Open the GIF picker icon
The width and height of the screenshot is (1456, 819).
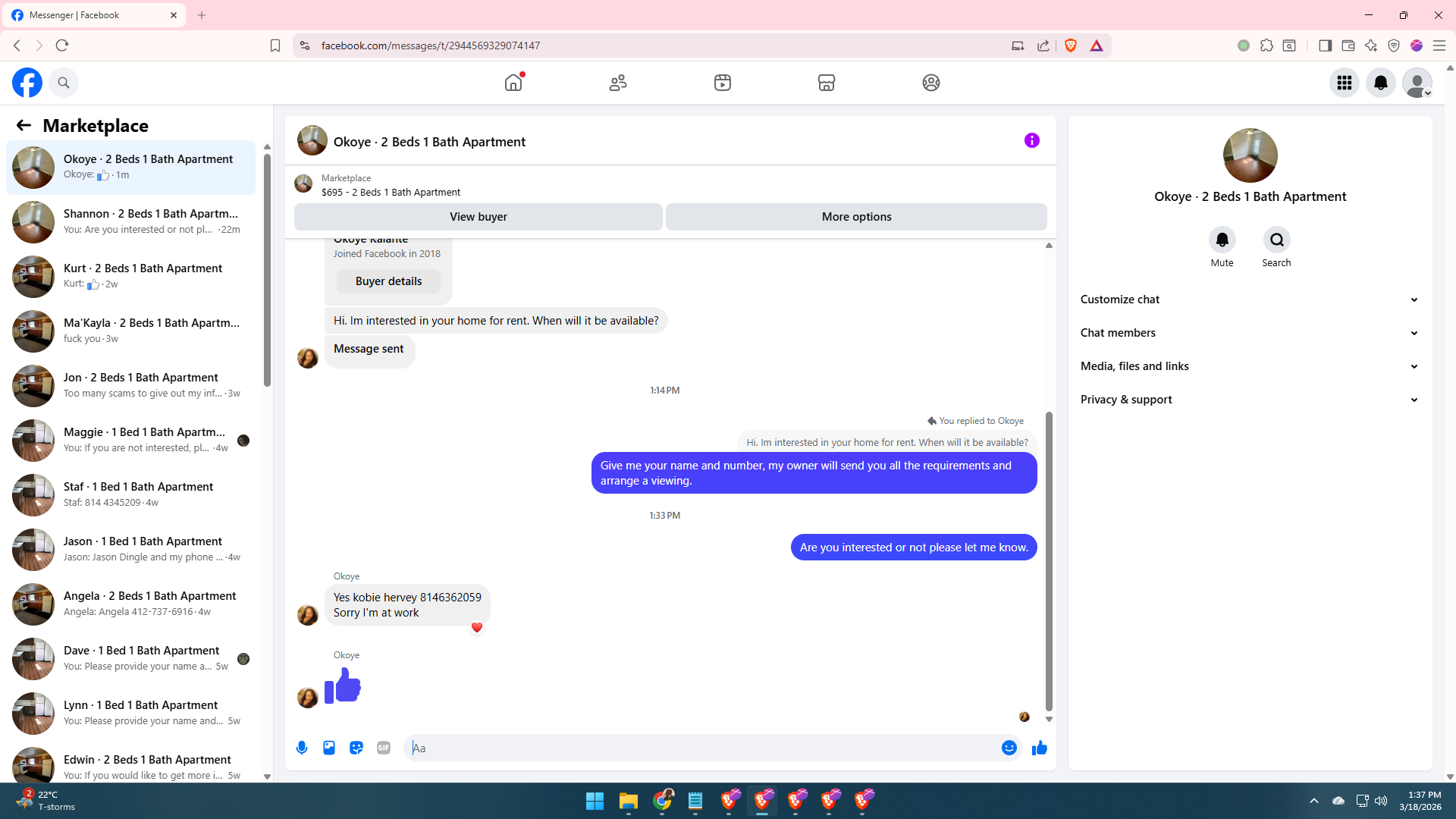tap(384, 748)
